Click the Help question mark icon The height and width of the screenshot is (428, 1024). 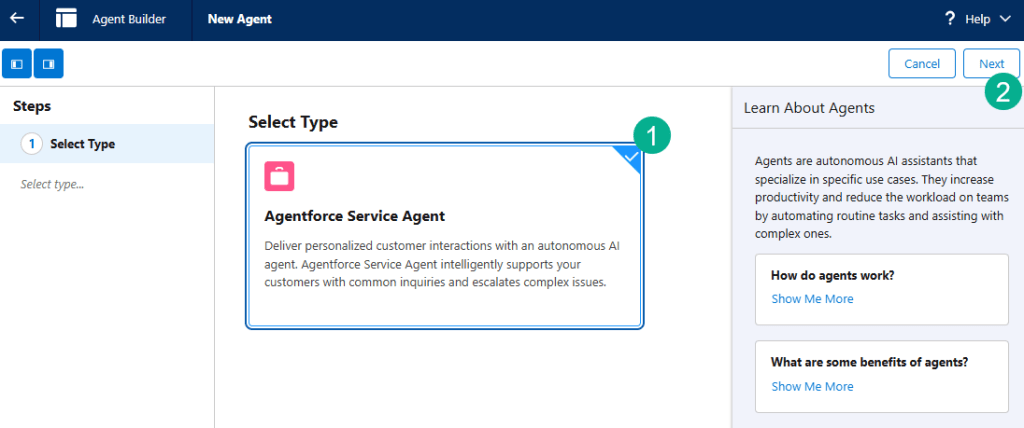(949, 18)
